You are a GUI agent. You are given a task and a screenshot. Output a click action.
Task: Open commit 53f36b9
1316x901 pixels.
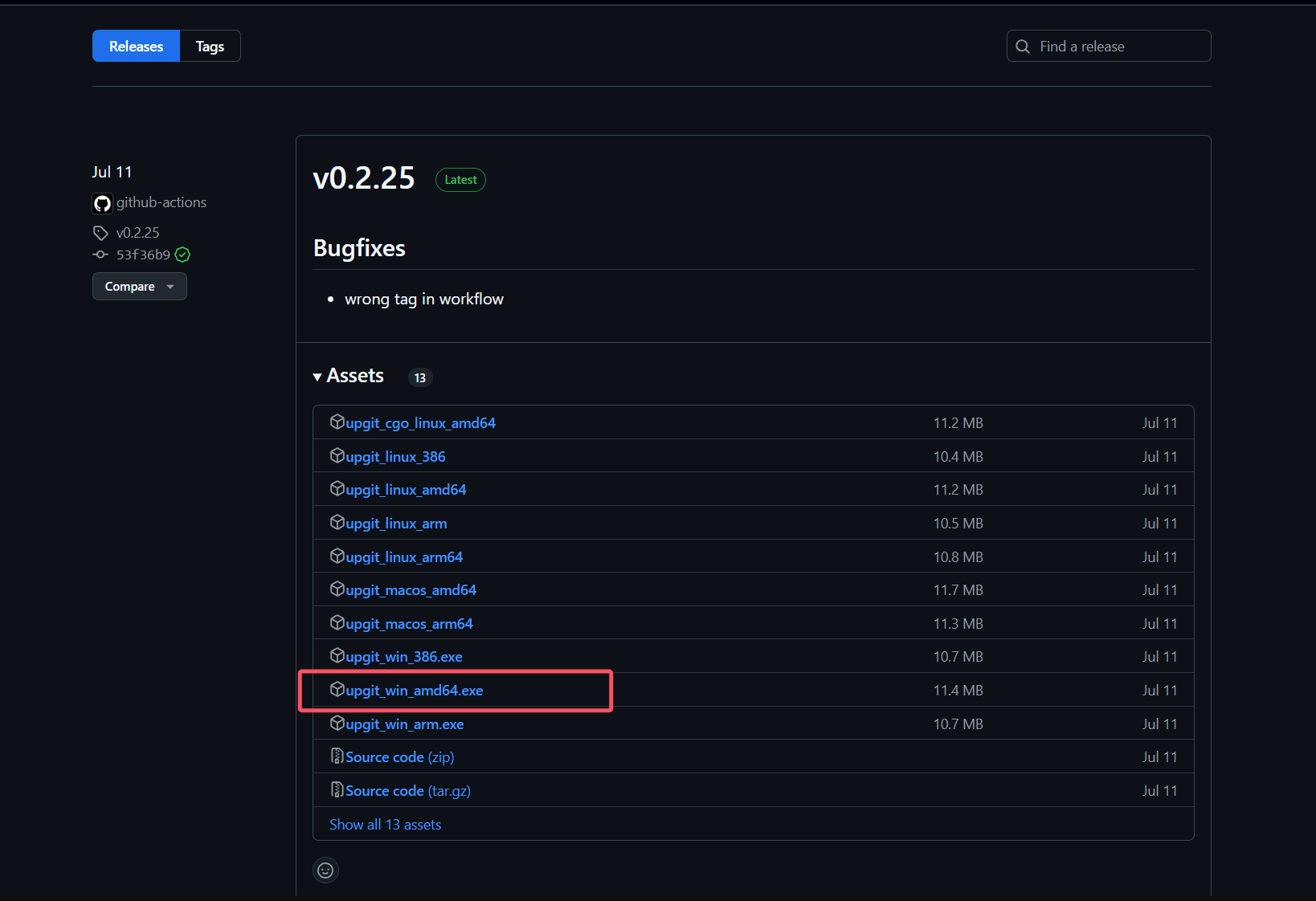tap(143, 255)
